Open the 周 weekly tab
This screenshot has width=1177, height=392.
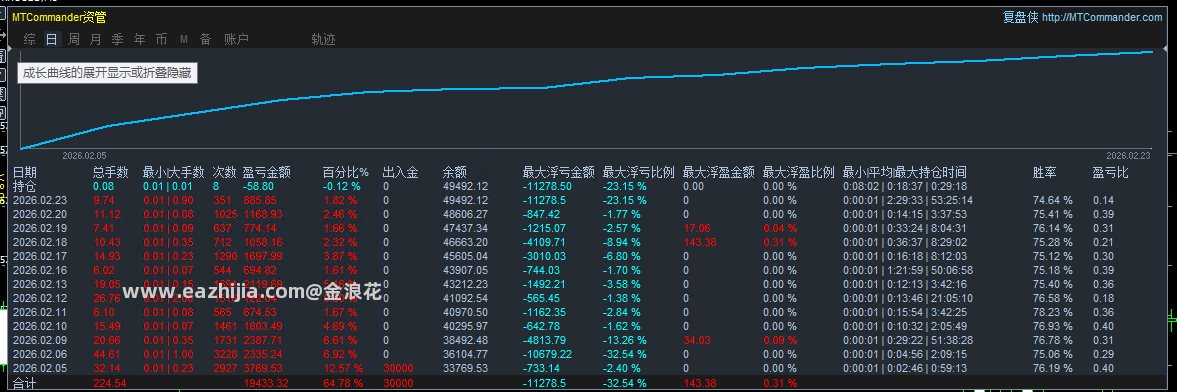point(74,39)
